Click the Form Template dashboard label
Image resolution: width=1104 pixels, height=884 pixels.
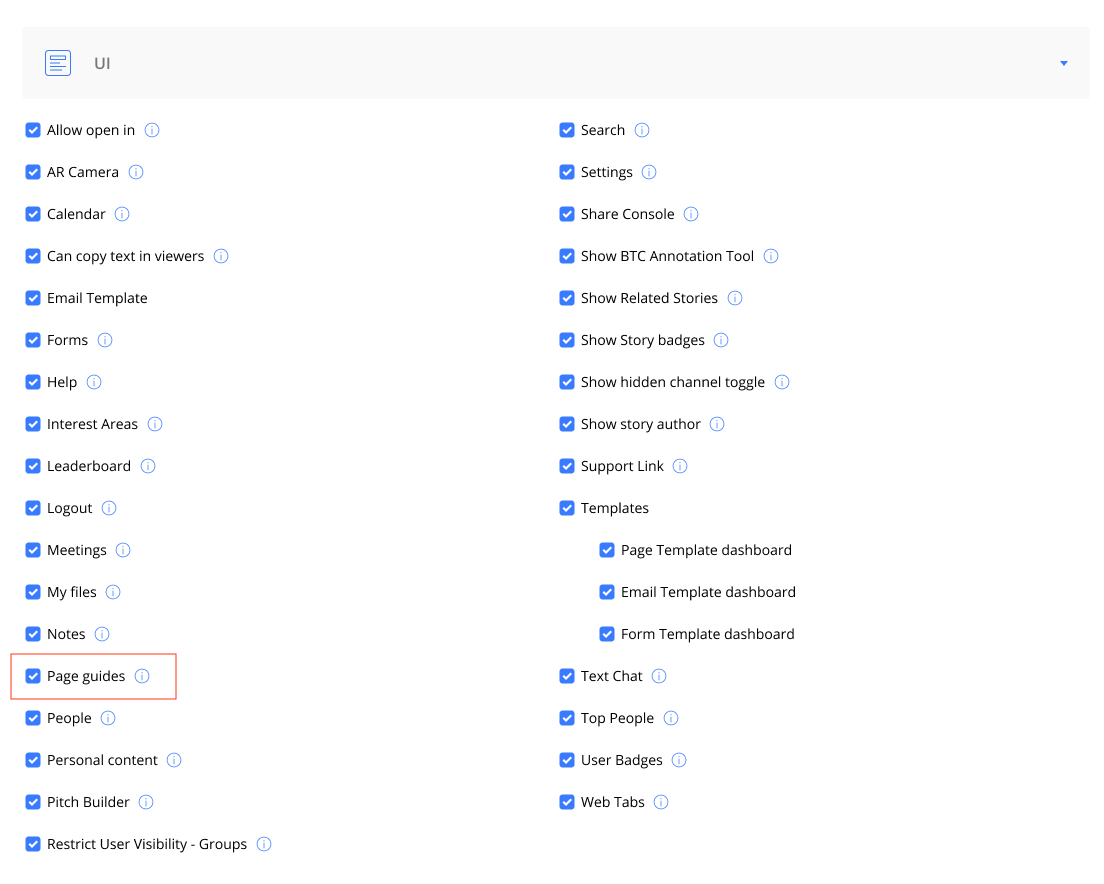(707, 634)
